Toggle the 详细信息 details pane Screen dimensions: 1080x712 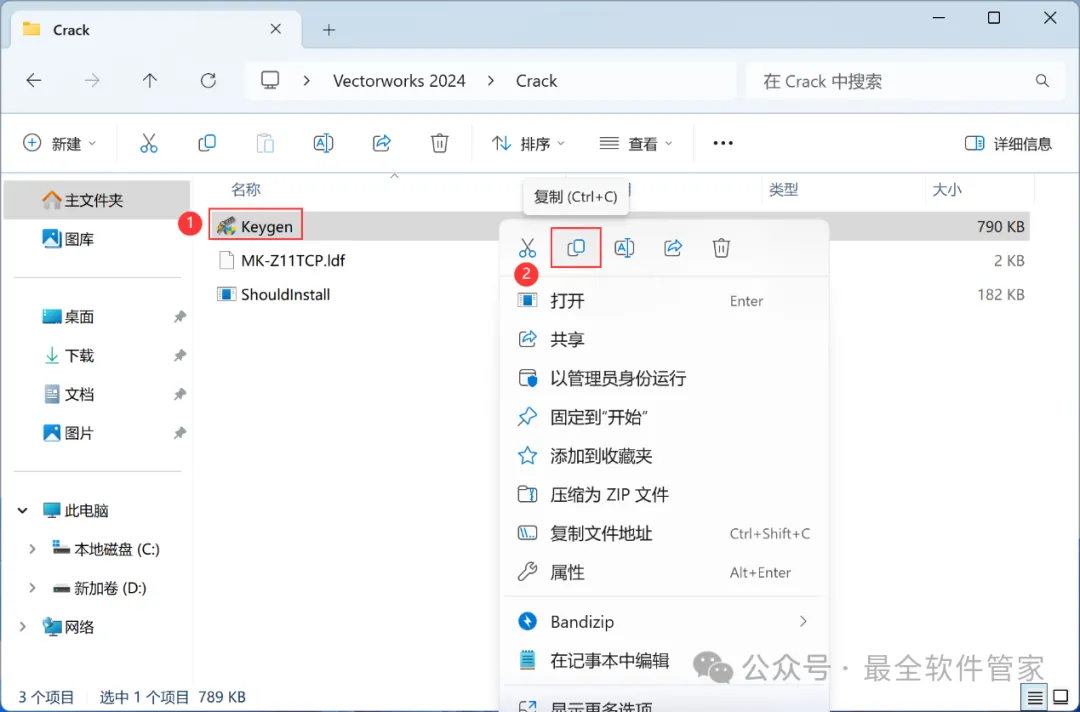coord(1008,143)
